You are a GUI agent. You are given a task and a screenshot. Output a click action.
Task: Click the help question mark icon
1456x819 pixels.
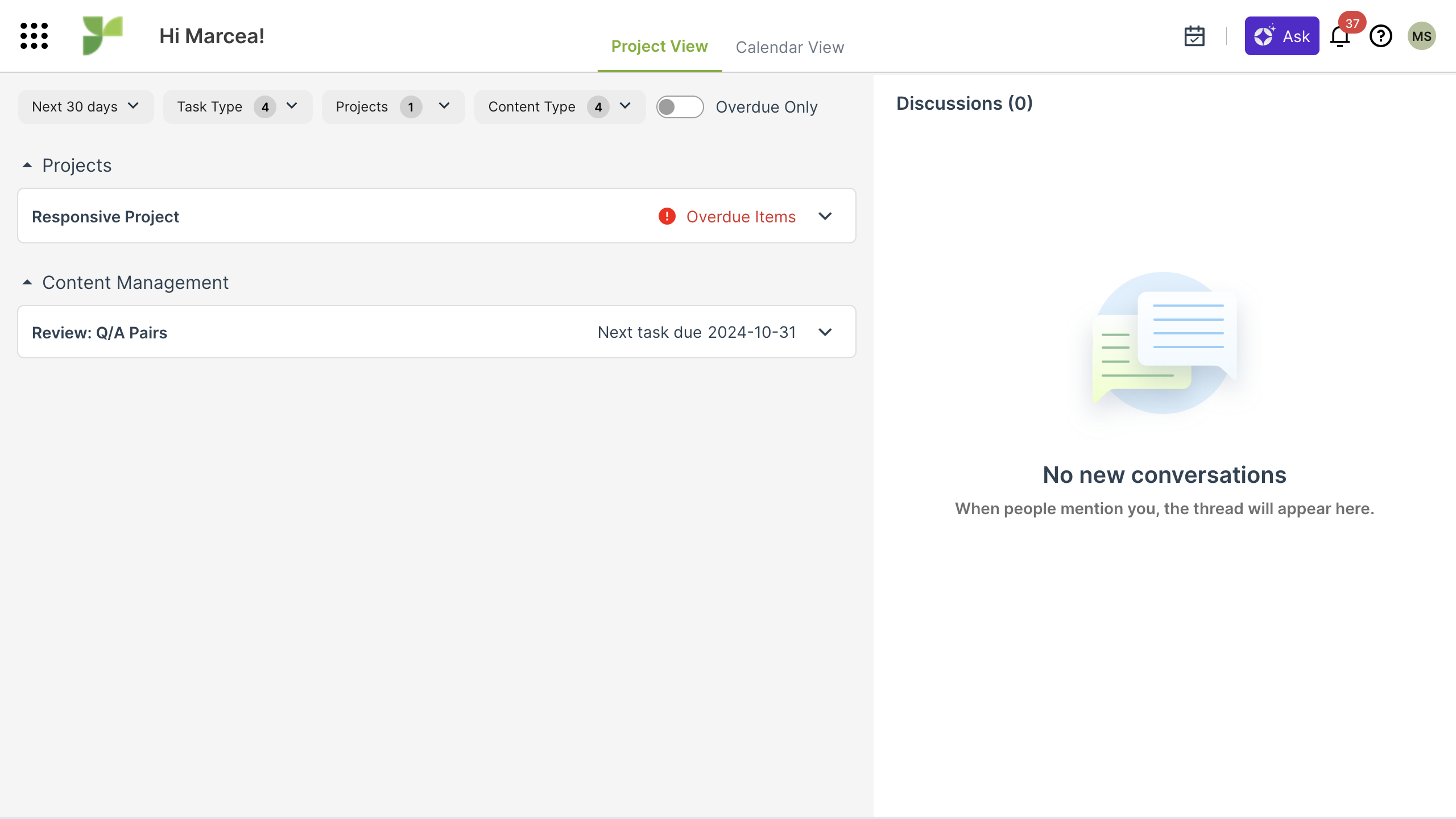point(1381,36)
